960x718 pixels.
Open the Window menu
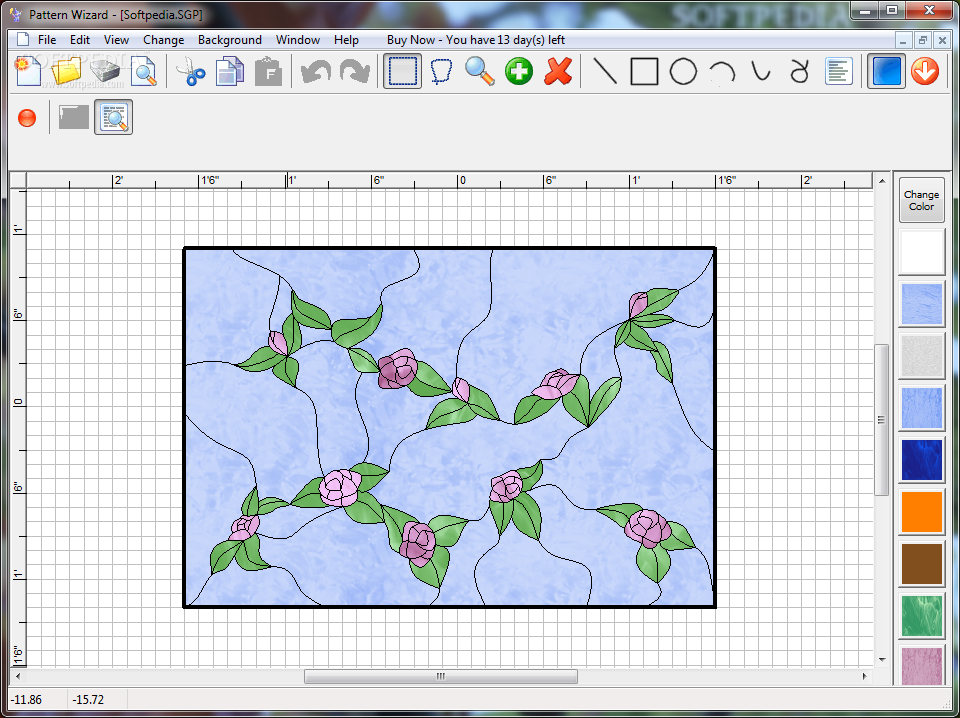click(298, 40)
